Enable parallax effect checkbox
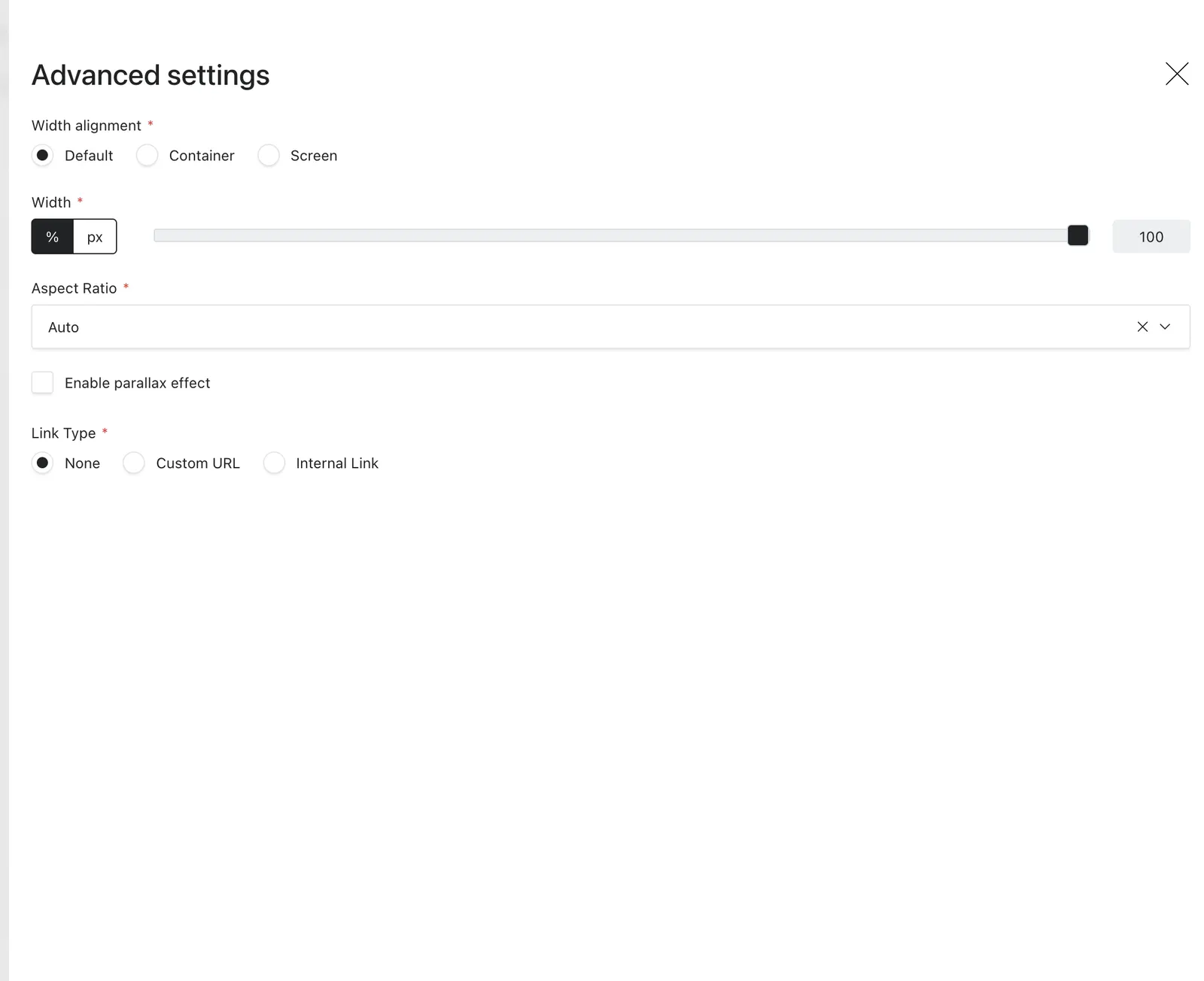This screenshot has height=981, width=1204. pos(43,382)
